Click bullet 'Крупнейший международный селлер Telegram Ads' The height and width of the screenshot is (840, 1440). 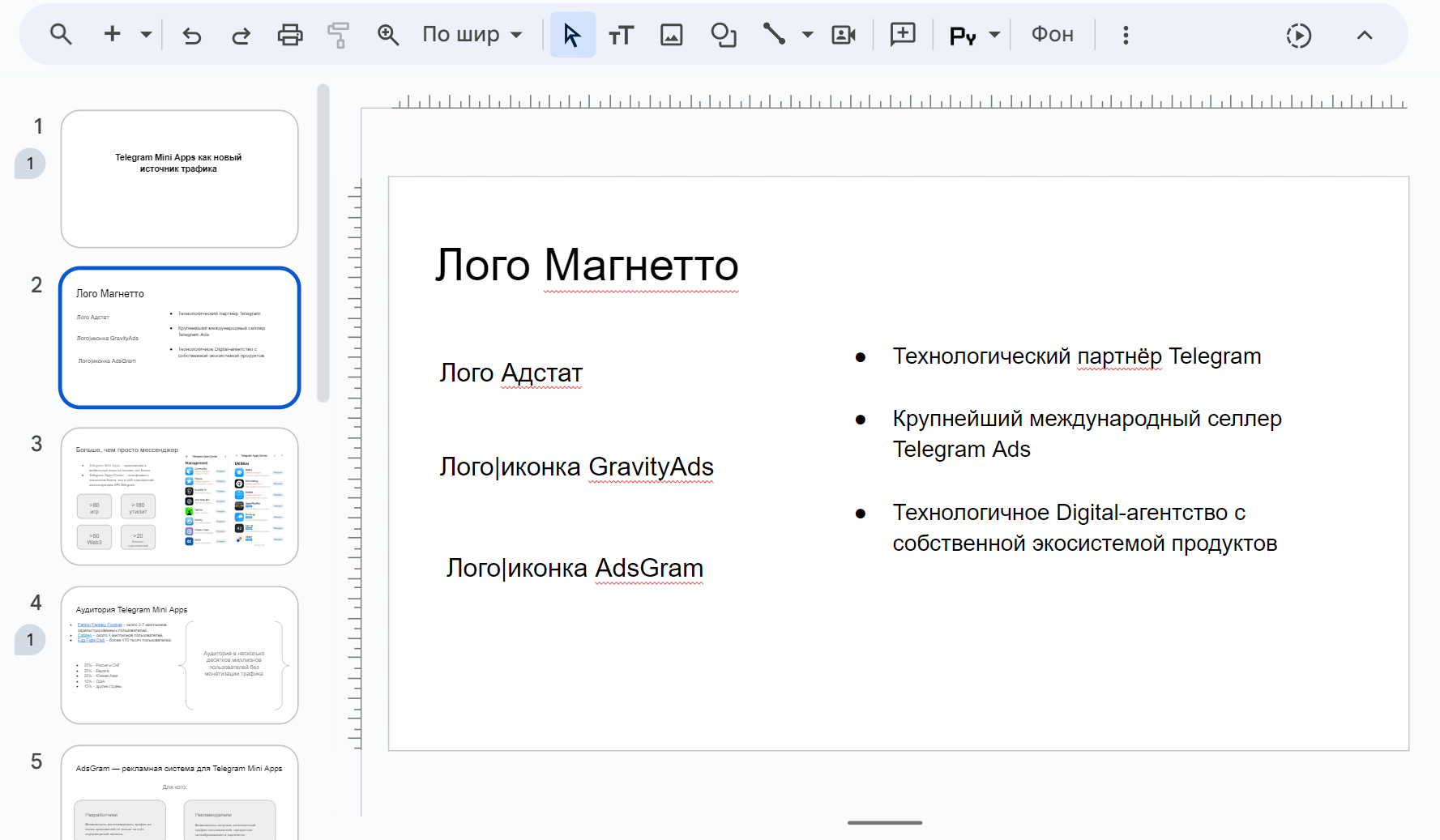tap(1087, 434)
